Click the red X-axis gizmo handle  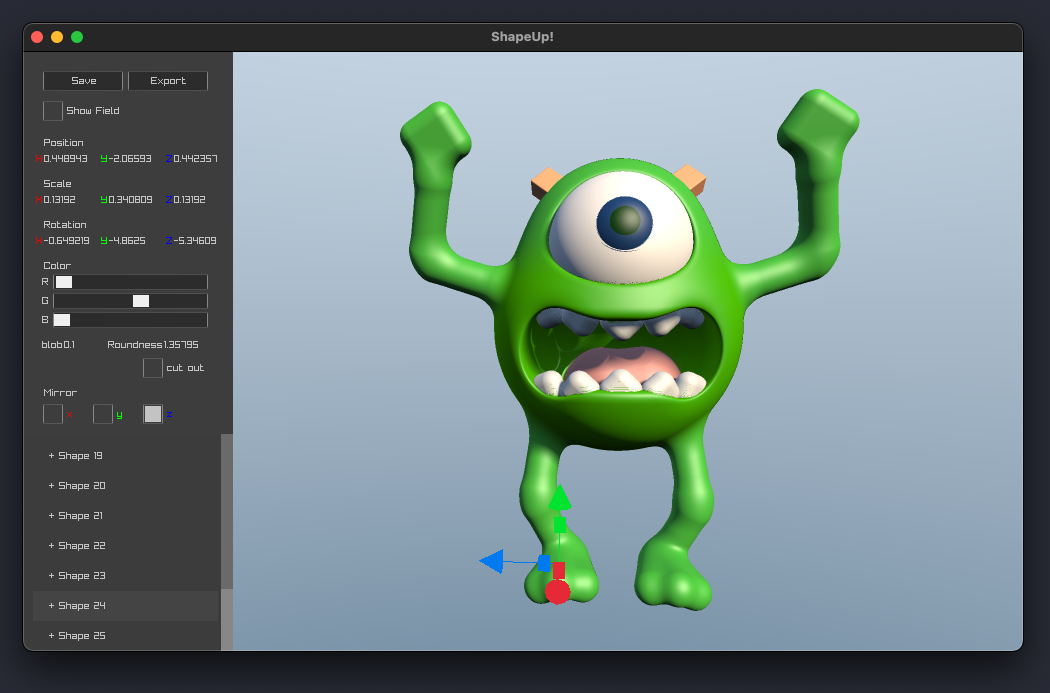click(x=557, y=592)
